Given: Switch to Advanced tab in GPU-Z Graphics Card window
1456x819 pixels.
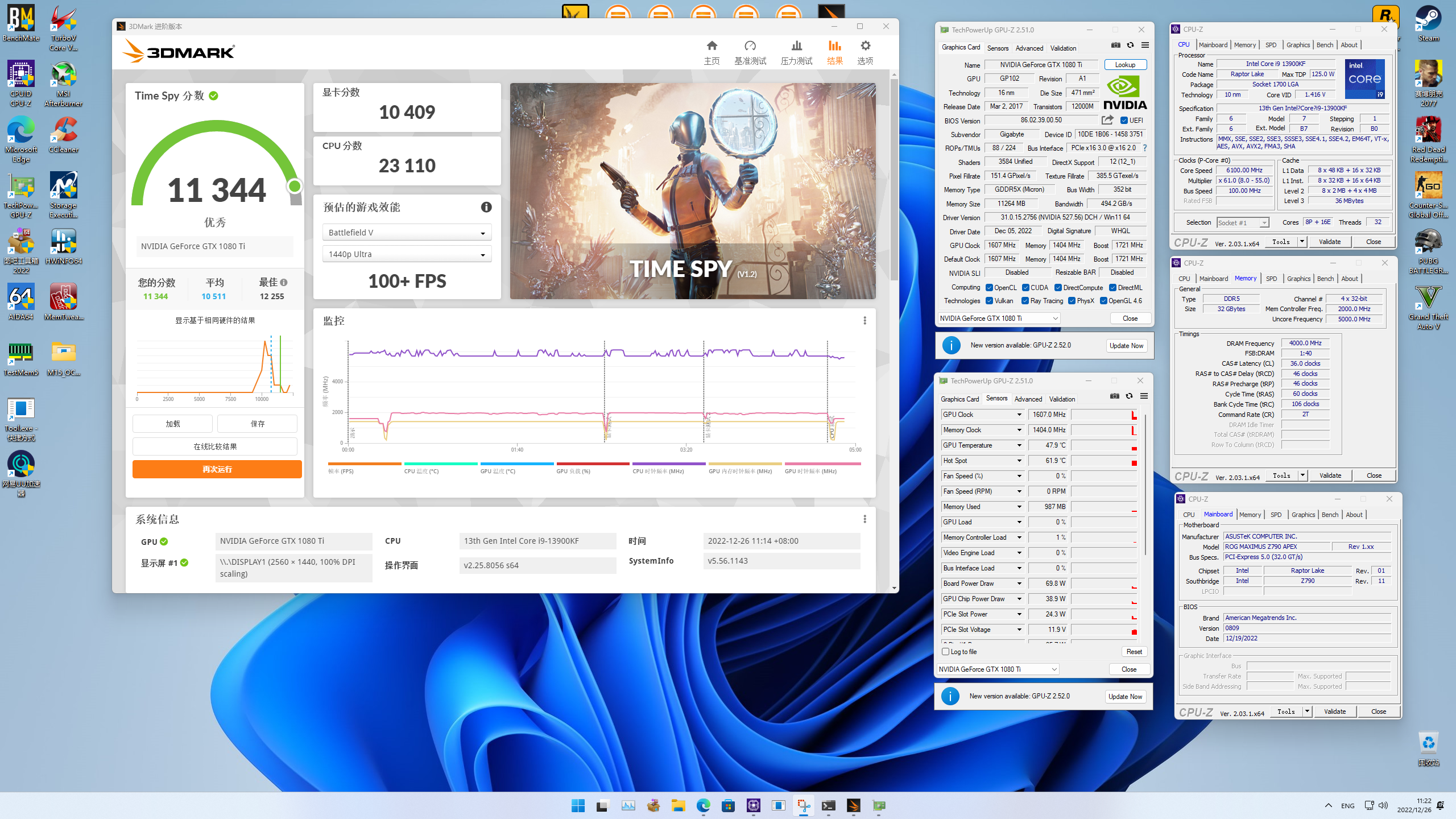Looking at the screenshot, I should pyautogui.click(x=1029, y=48).
